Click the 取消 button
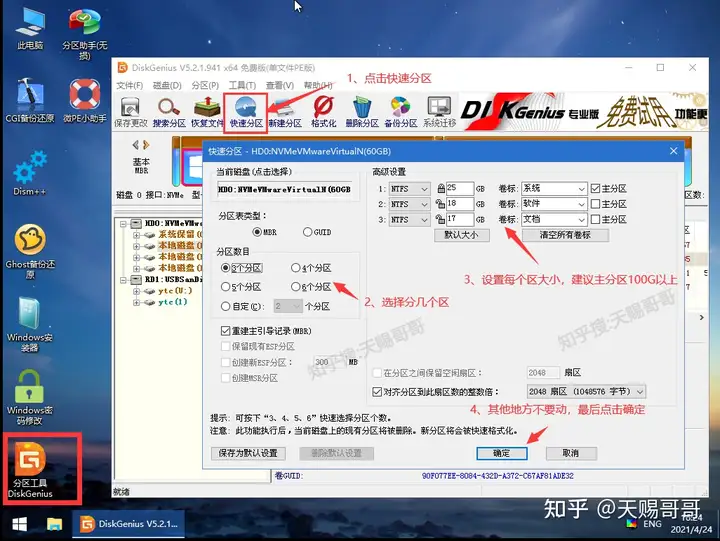 [x=571, y=453]
